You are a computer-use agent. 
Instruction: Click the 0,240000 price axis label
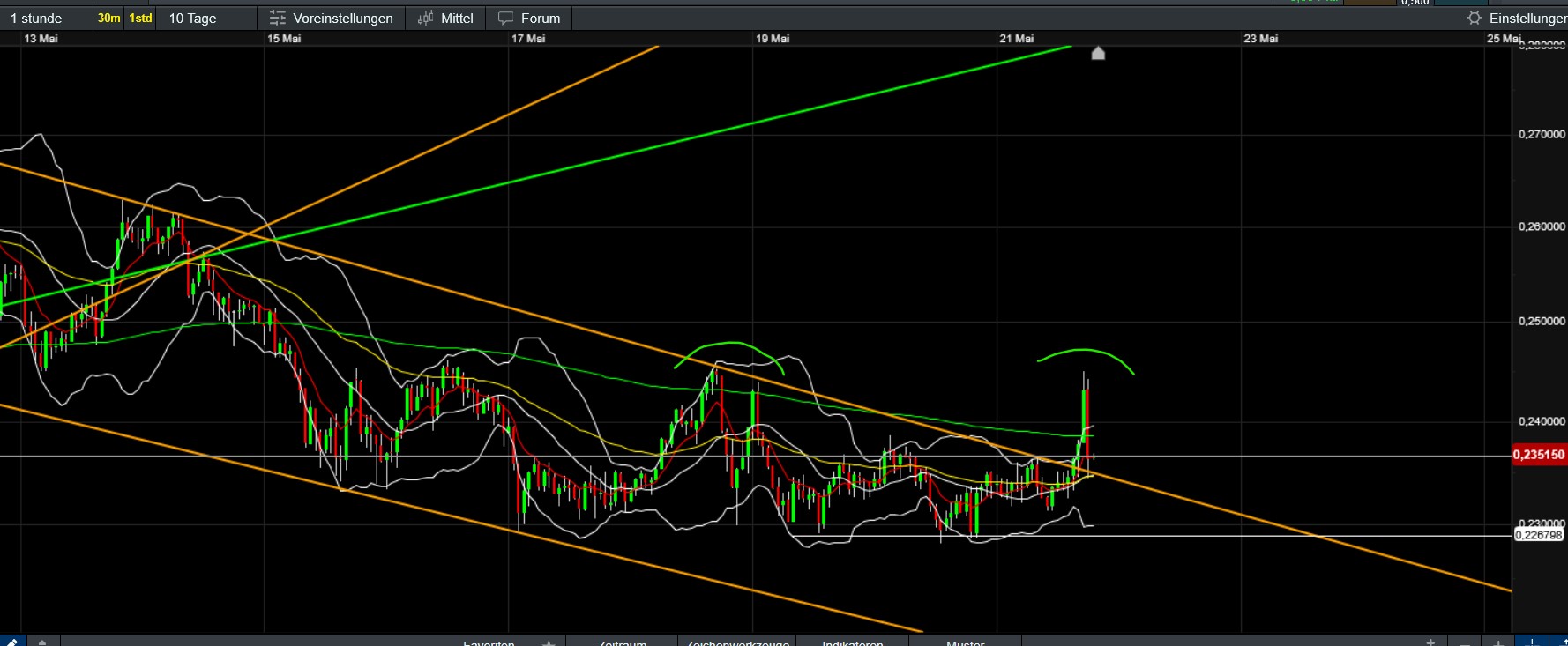pyautogui.click(x=1542, y=421)
